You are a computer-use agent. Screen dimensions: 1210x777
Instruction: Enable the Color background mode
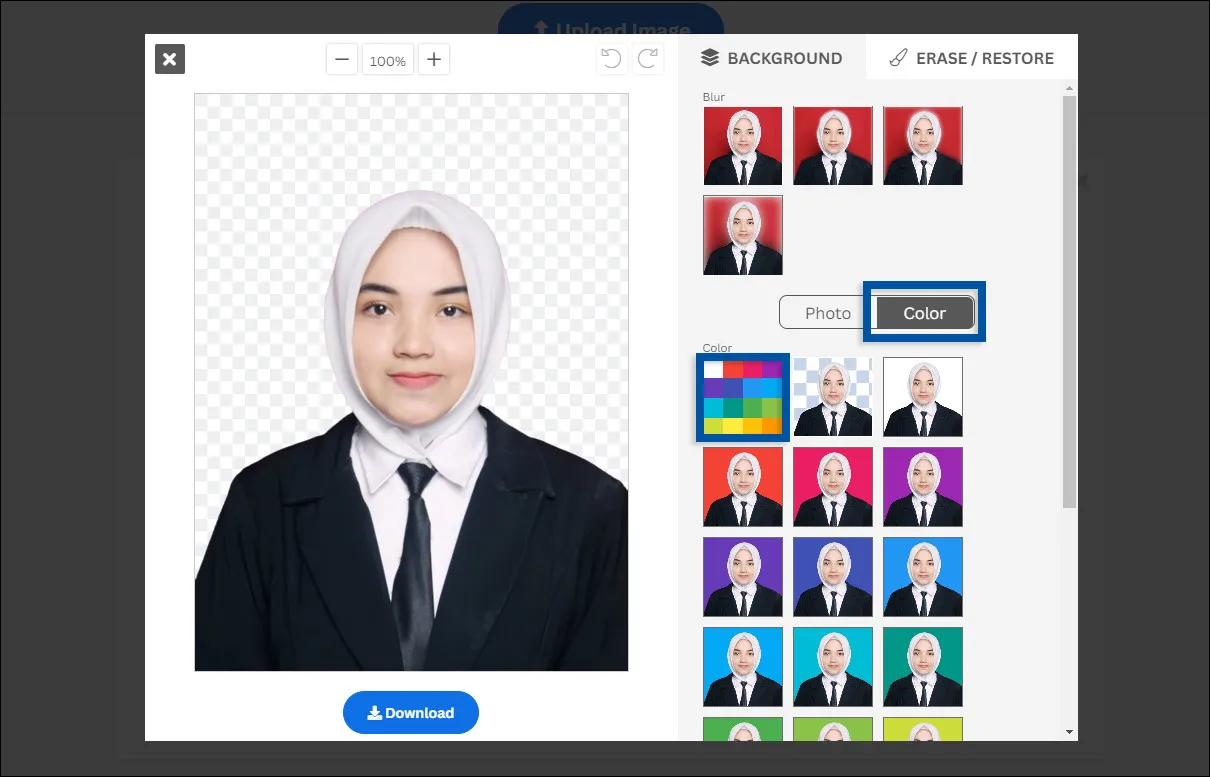click(x=923, y=312)
